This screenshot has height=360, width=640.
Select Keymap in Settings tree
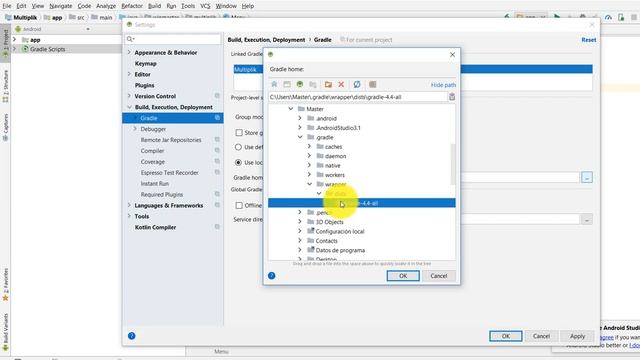coord(145,64)
